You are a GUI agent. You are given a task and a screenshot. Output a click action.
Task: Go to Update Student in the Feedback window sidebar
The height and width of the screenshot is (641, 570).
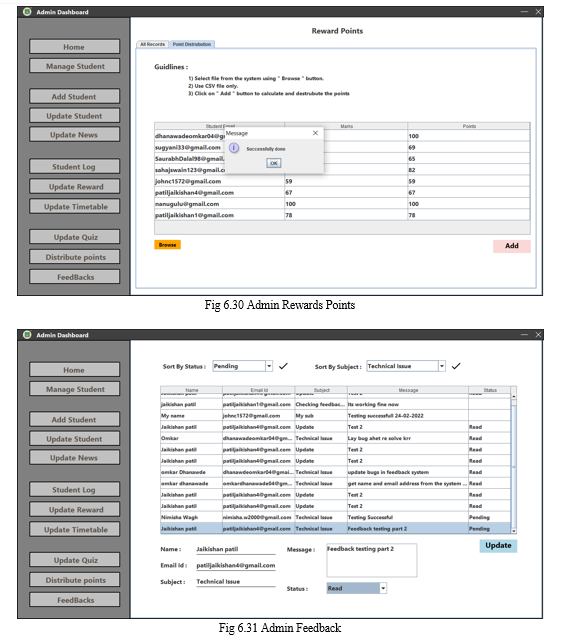point(74,439)
